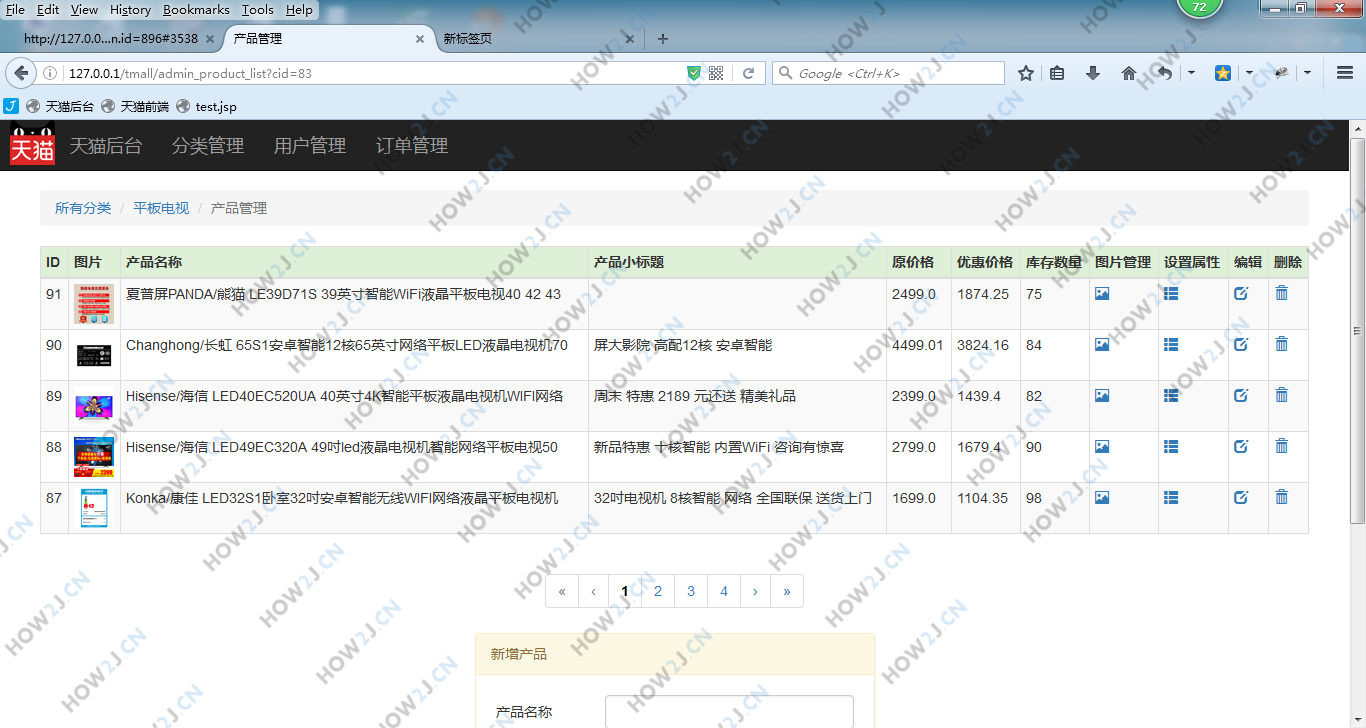Open 分类管理 in navbar
The height and width of the screenshot is (728, 1366).
tap(208, 145)
